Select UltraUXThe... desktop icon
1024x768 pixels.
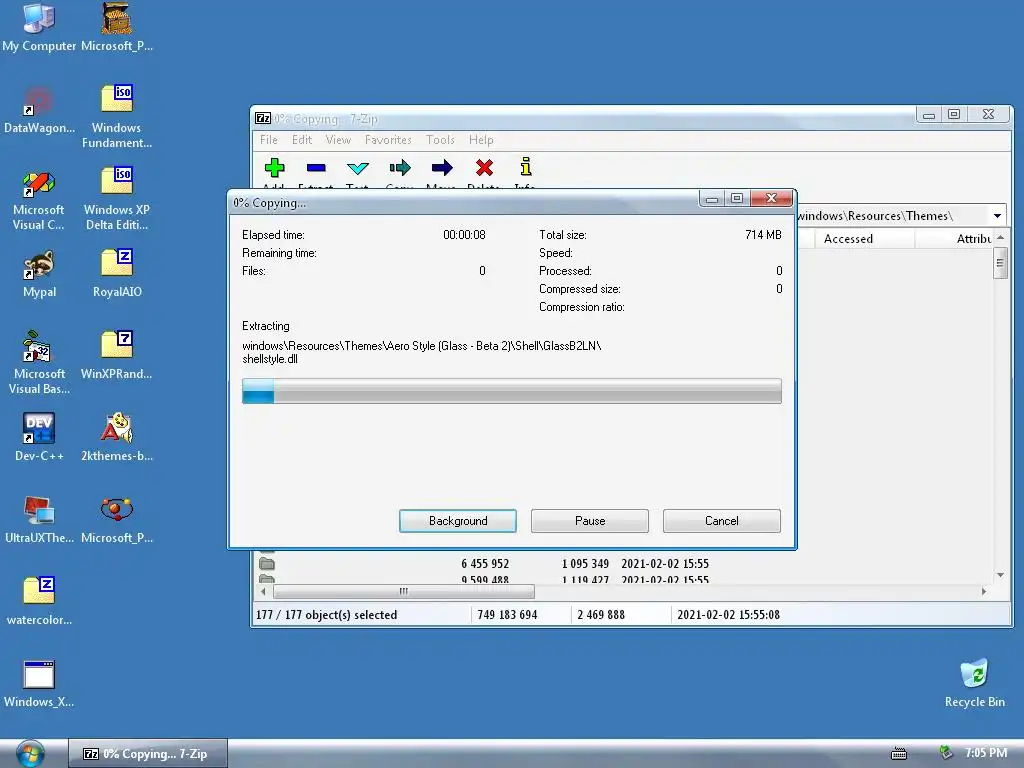coord(39,519)
